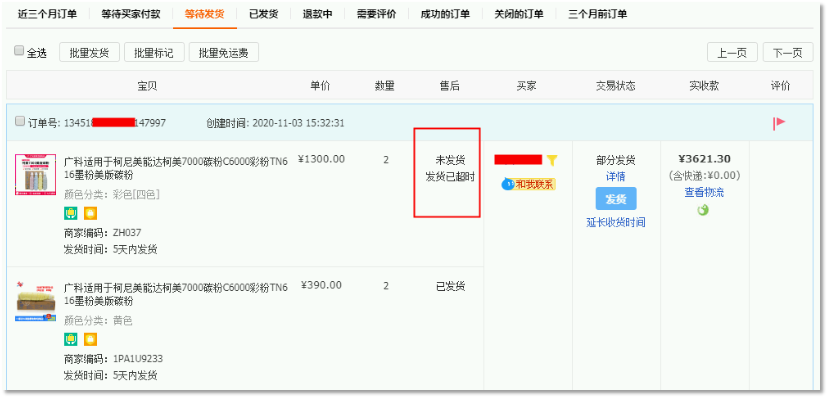The height and width of the screenshot is (397, 827).
Task: Click the 延长收货时间 link
Action: pos(616,222)
